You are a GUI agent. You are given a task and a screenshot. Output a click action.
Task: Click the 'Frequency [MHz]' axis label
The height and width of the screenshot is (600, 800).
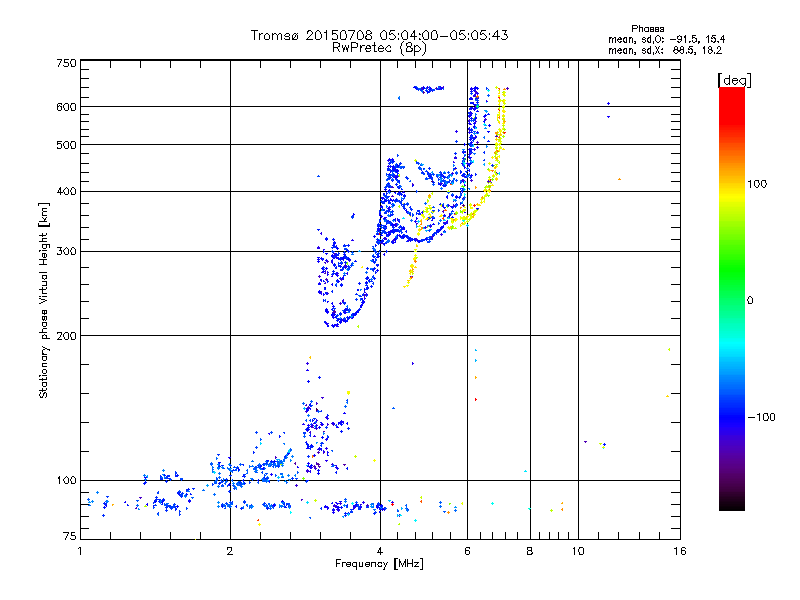379,564
